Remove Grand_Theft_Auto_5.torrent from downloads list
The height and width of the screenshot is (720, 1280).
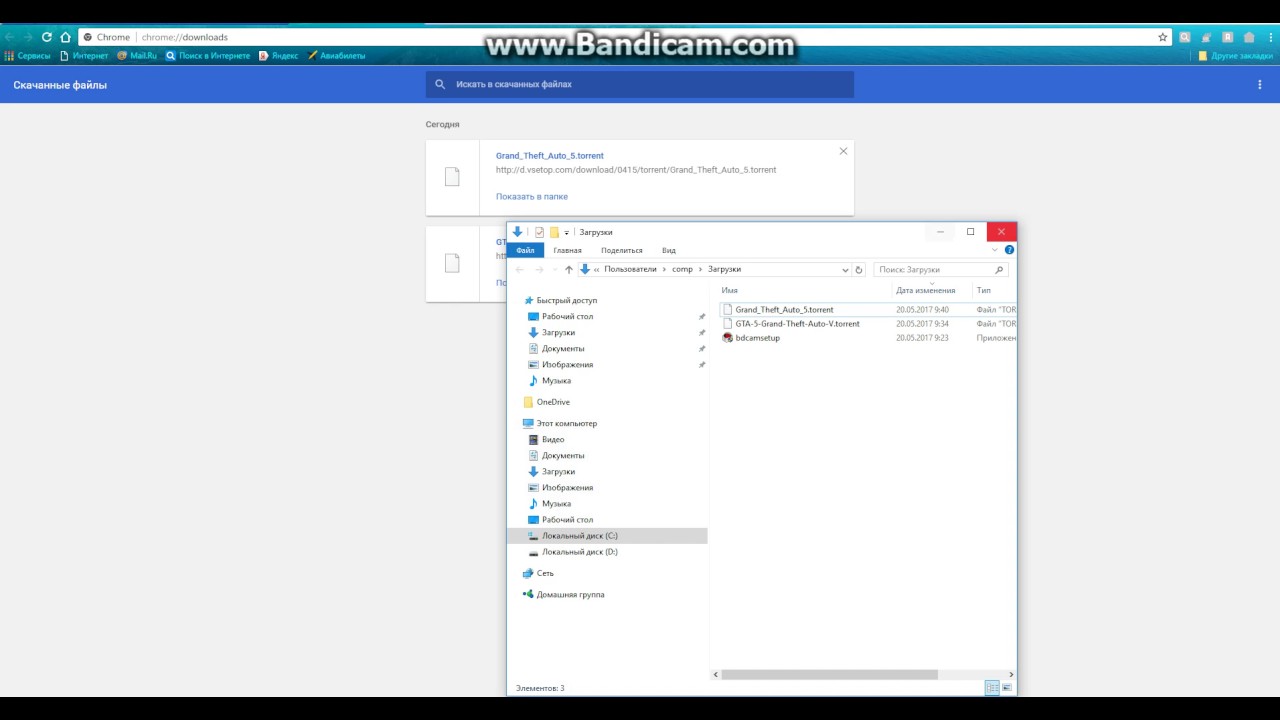[843, 151]
